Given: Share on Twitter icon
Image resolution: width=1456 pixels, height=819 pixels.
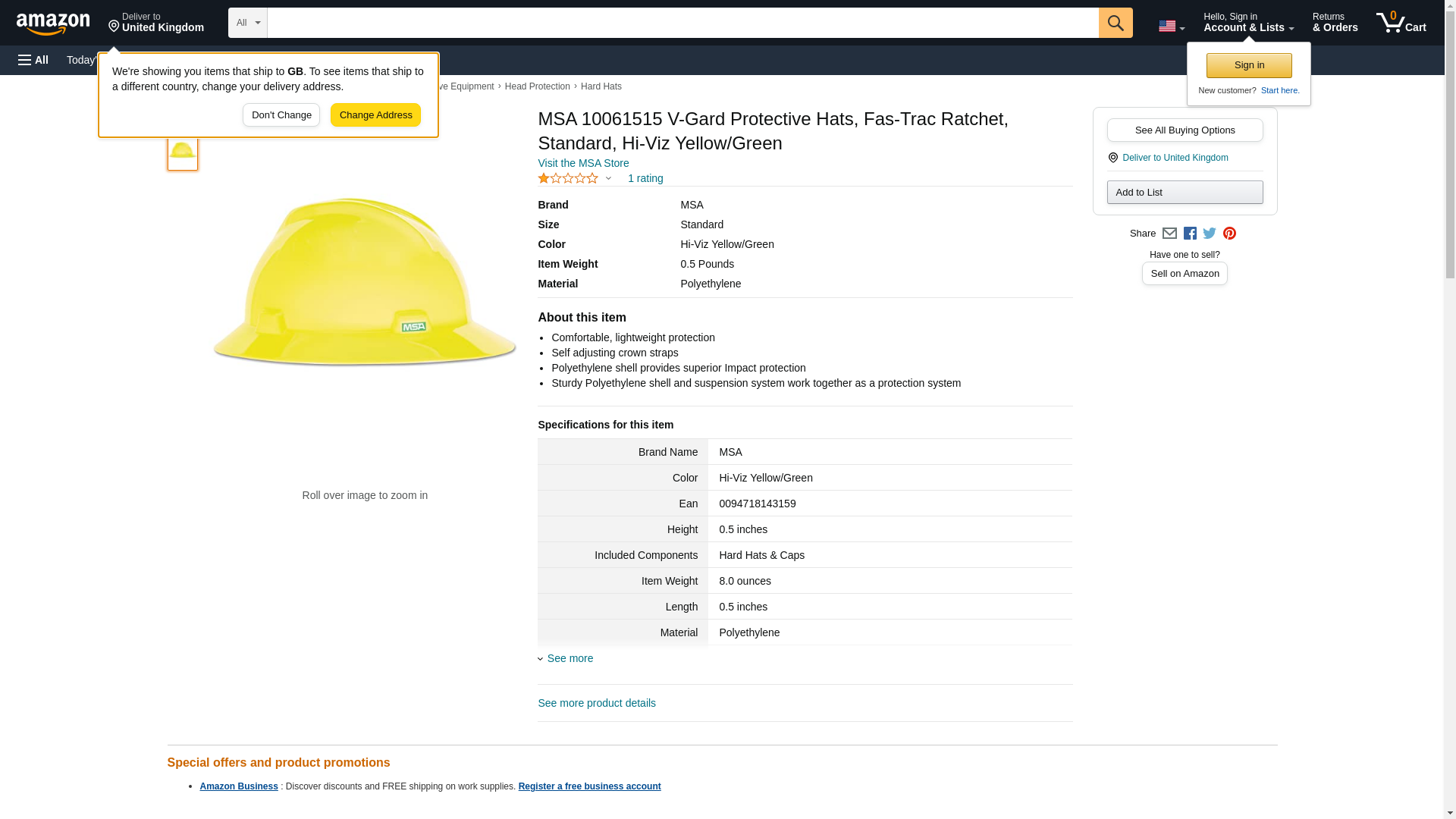Looking at the screenshot, I should [1210, 234].
